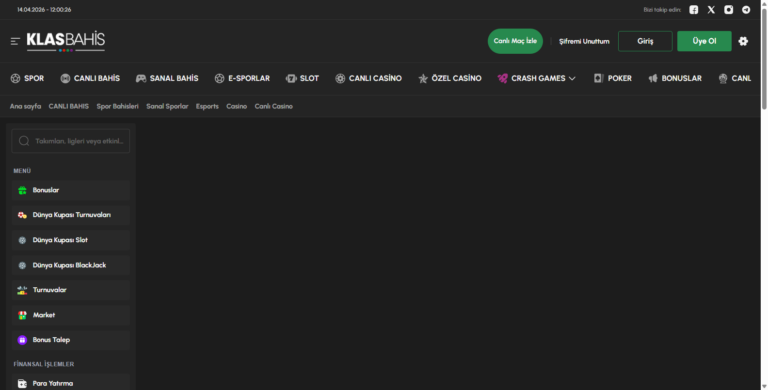The width and height of the screenshot is (768, 390).
Task: Select Dünya Kupası BlackJack label in sidebar
Action: point(69,265)
